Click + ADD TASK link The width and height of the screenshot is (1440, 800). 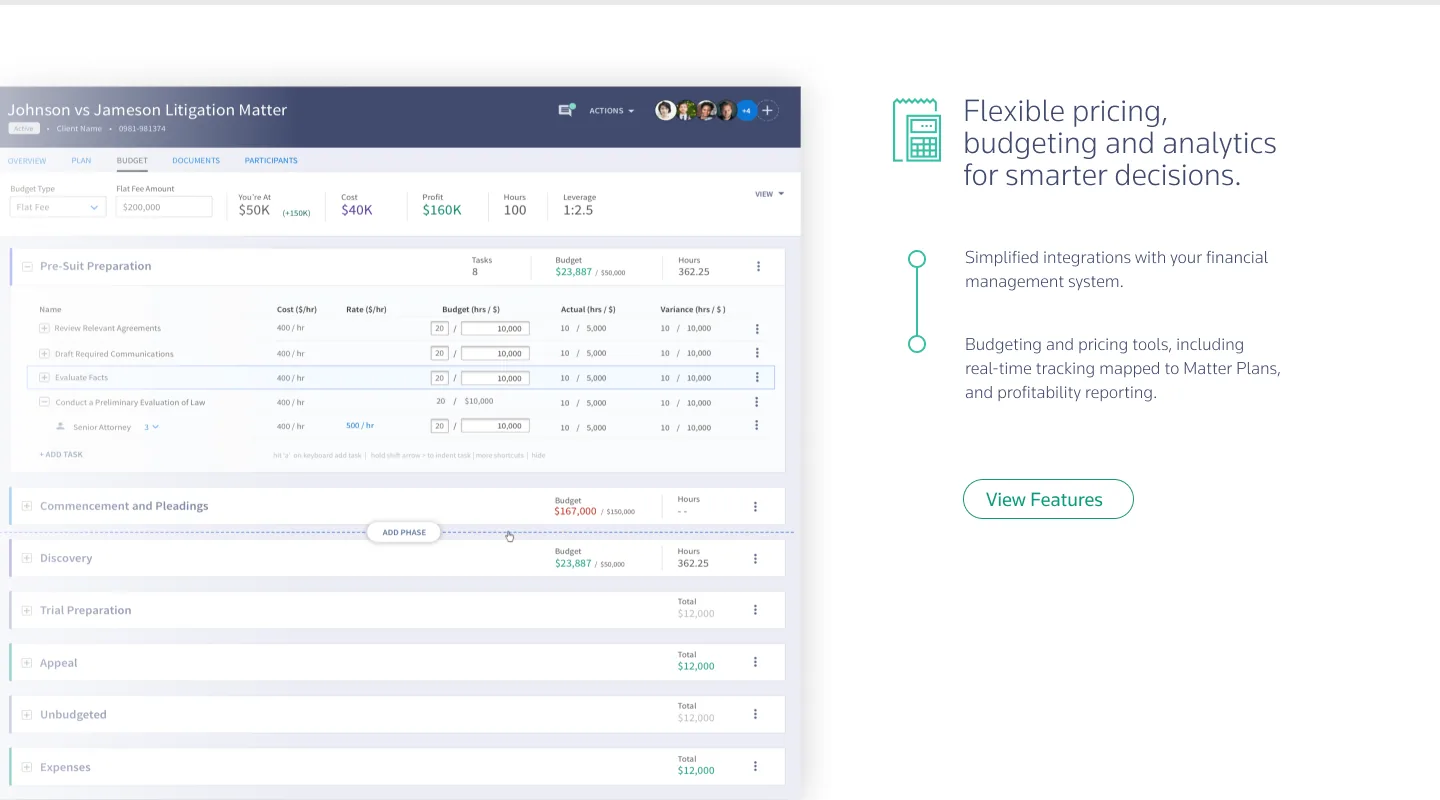tap(61, 454)
